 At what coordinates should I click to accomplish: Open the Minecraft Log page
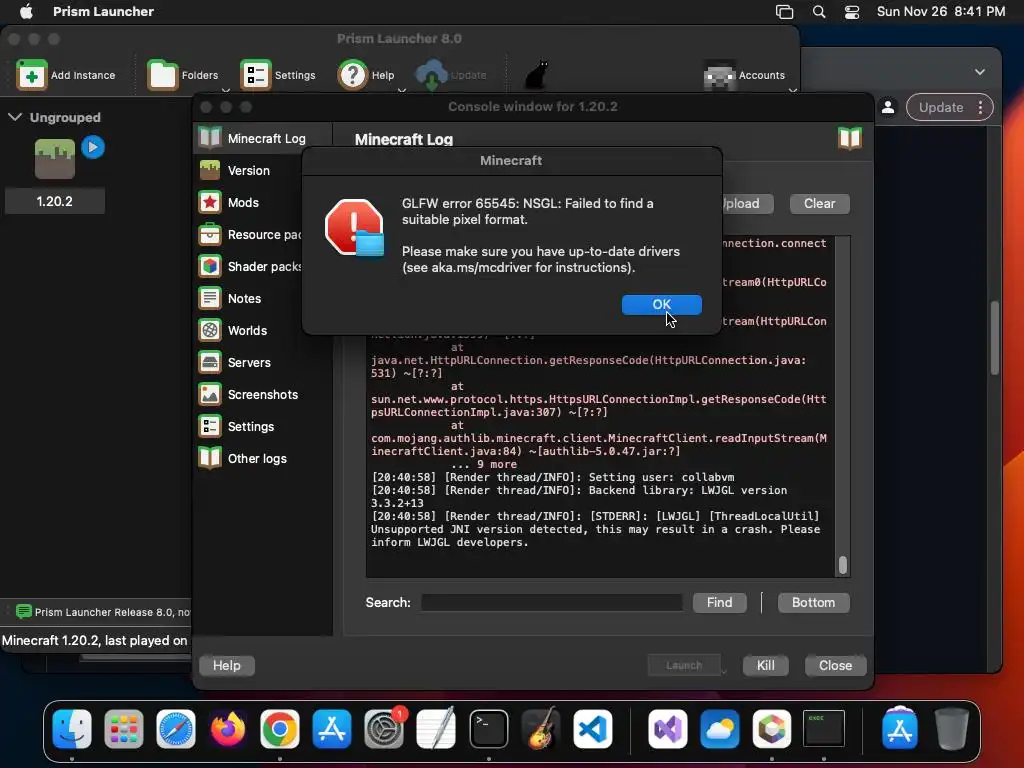coord(263,138)
